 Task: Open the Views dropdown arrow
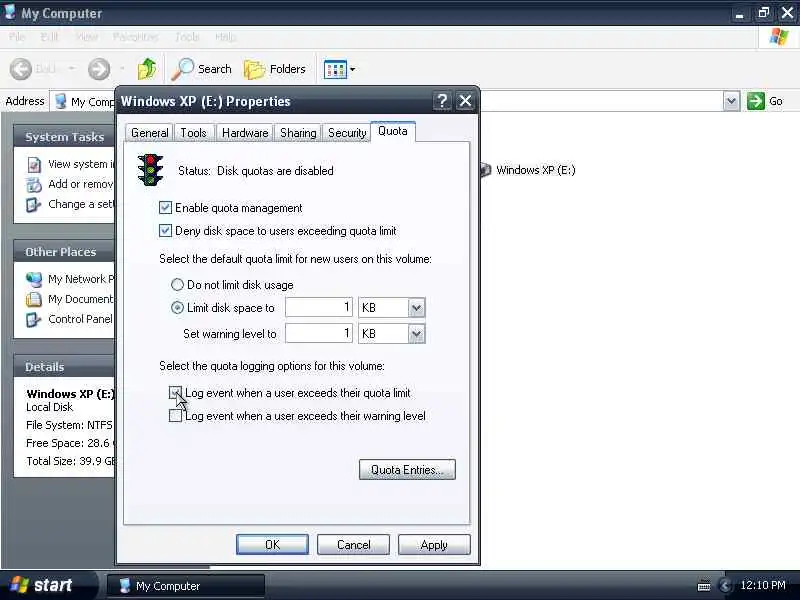point(353,69)
